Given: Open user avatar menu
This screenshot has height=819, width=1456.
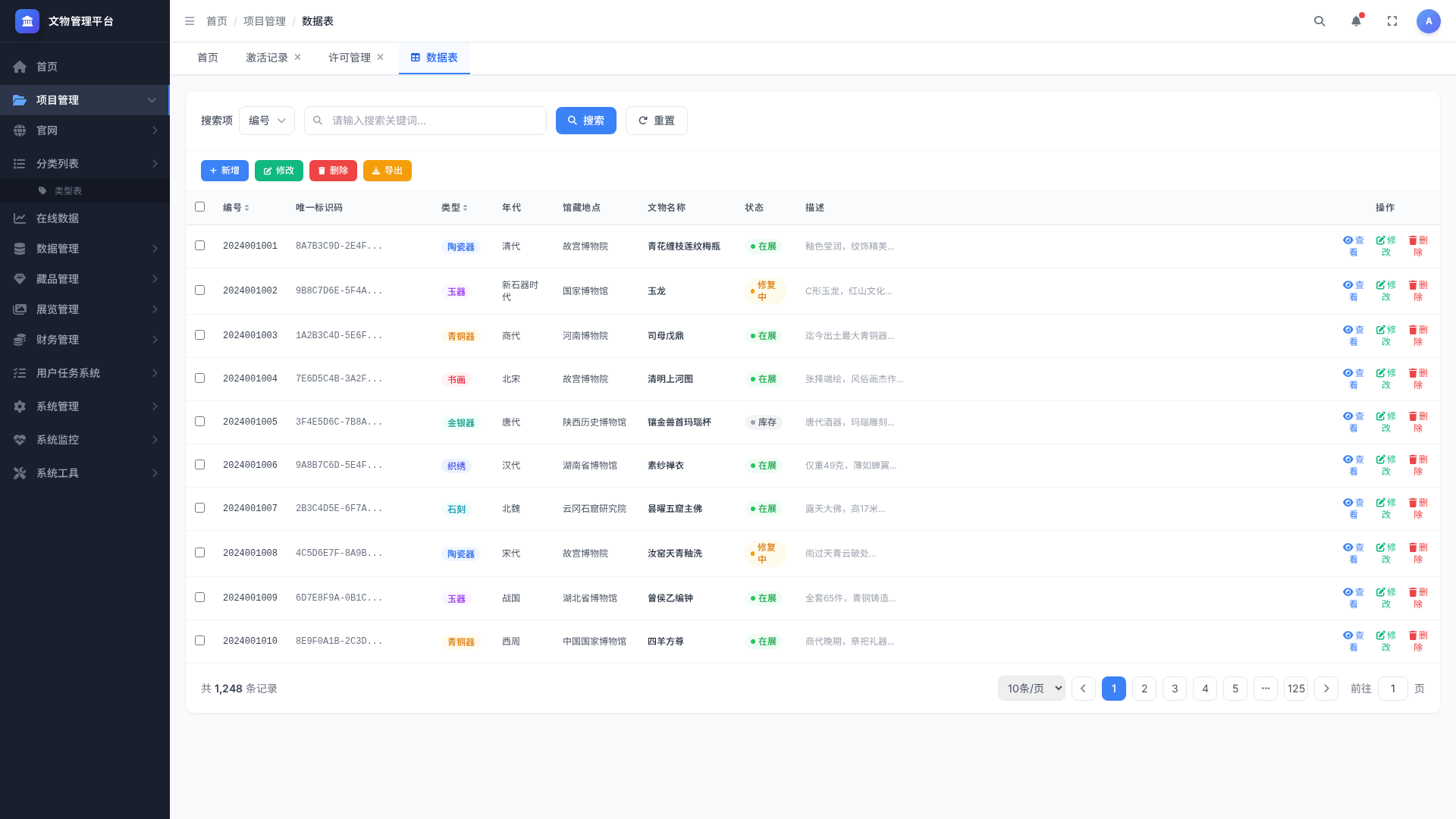Looking at the screenshot, I should click(1429, 21).
